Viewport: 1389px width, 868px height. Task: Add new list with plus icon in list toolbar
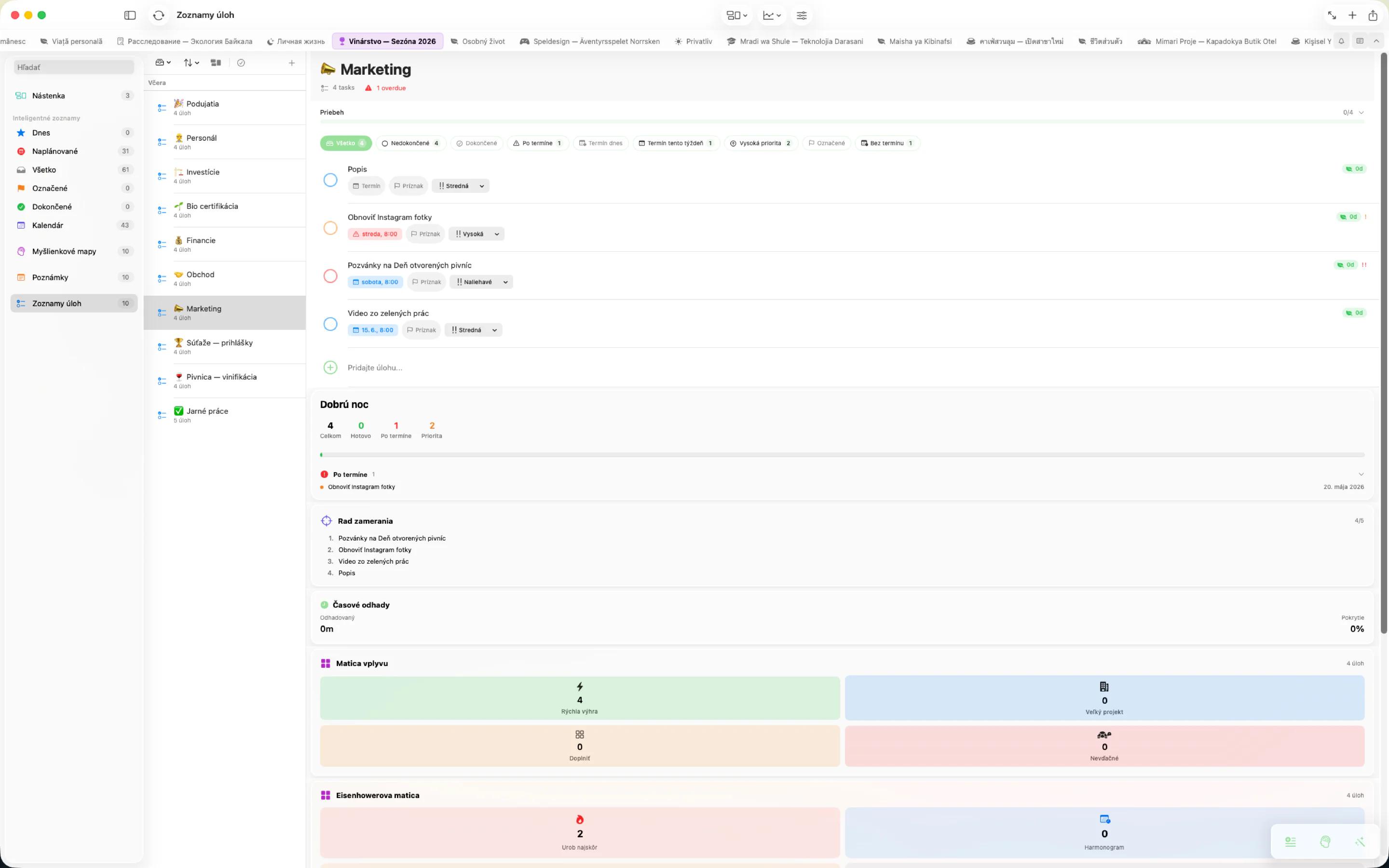tap(292, 63)
